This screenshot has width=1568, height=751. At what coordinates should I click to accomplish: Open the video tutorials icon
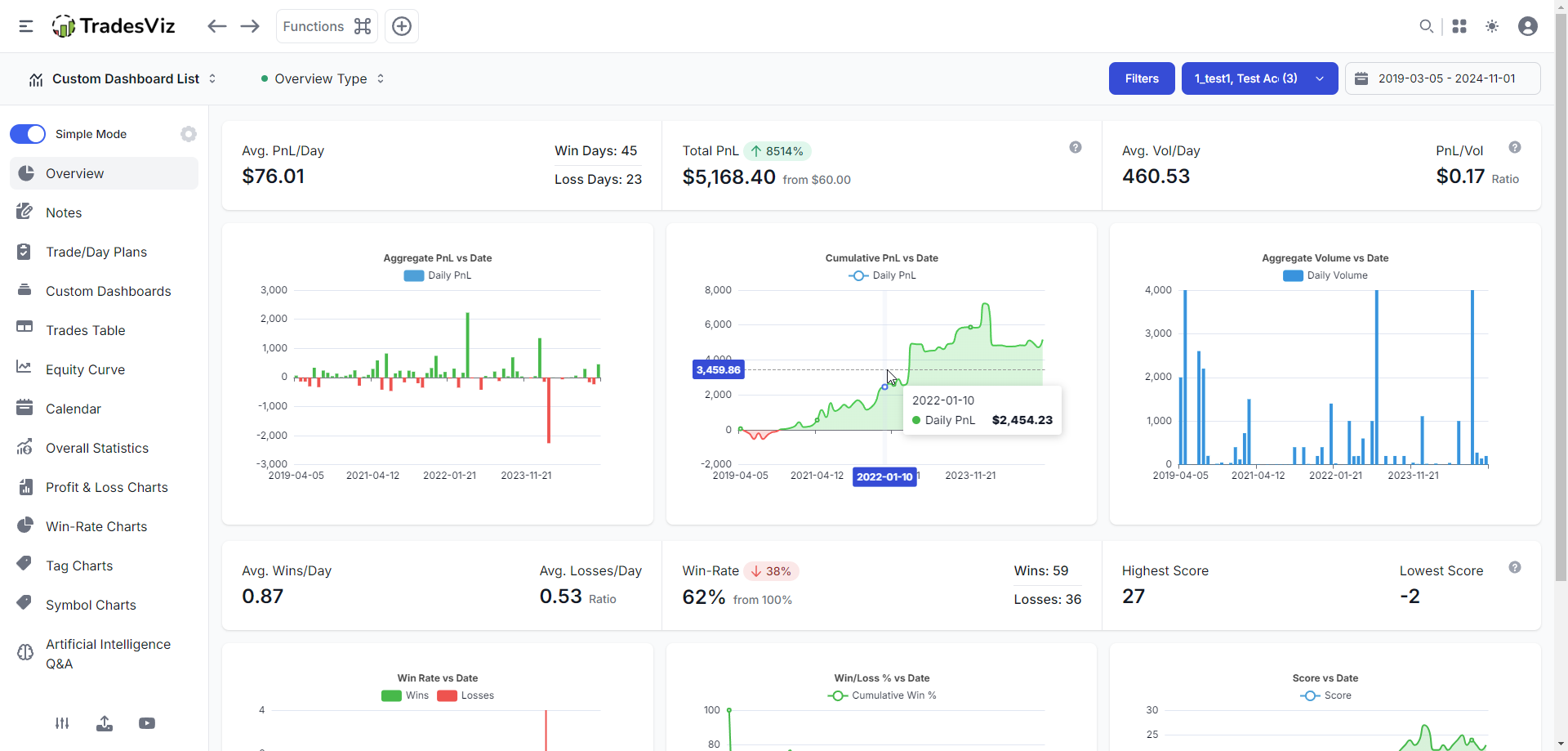(147, 723)
